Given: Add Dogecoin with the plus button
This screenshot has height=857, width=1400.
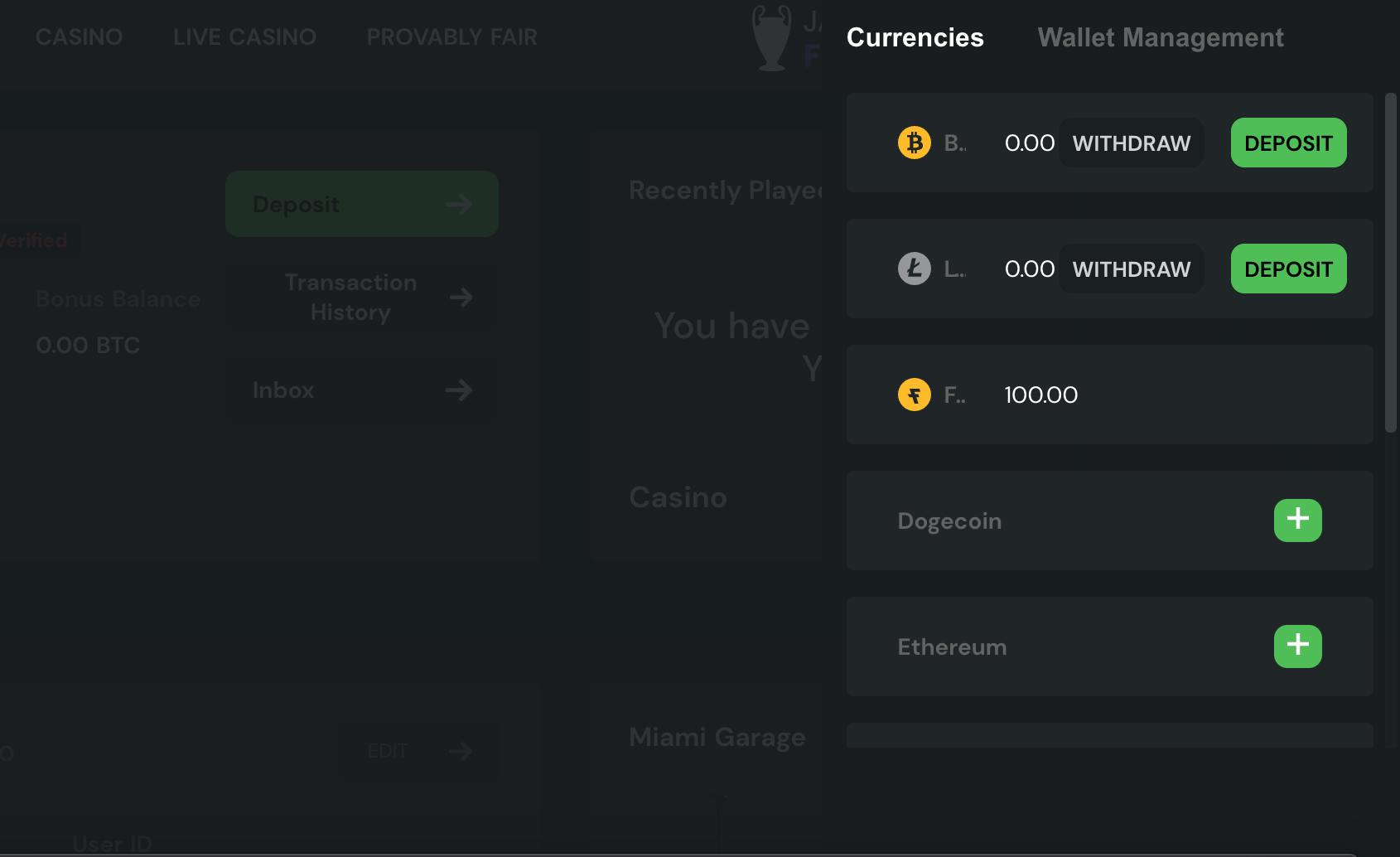Looking at the screenshot, I should [x=1297, y=520].
